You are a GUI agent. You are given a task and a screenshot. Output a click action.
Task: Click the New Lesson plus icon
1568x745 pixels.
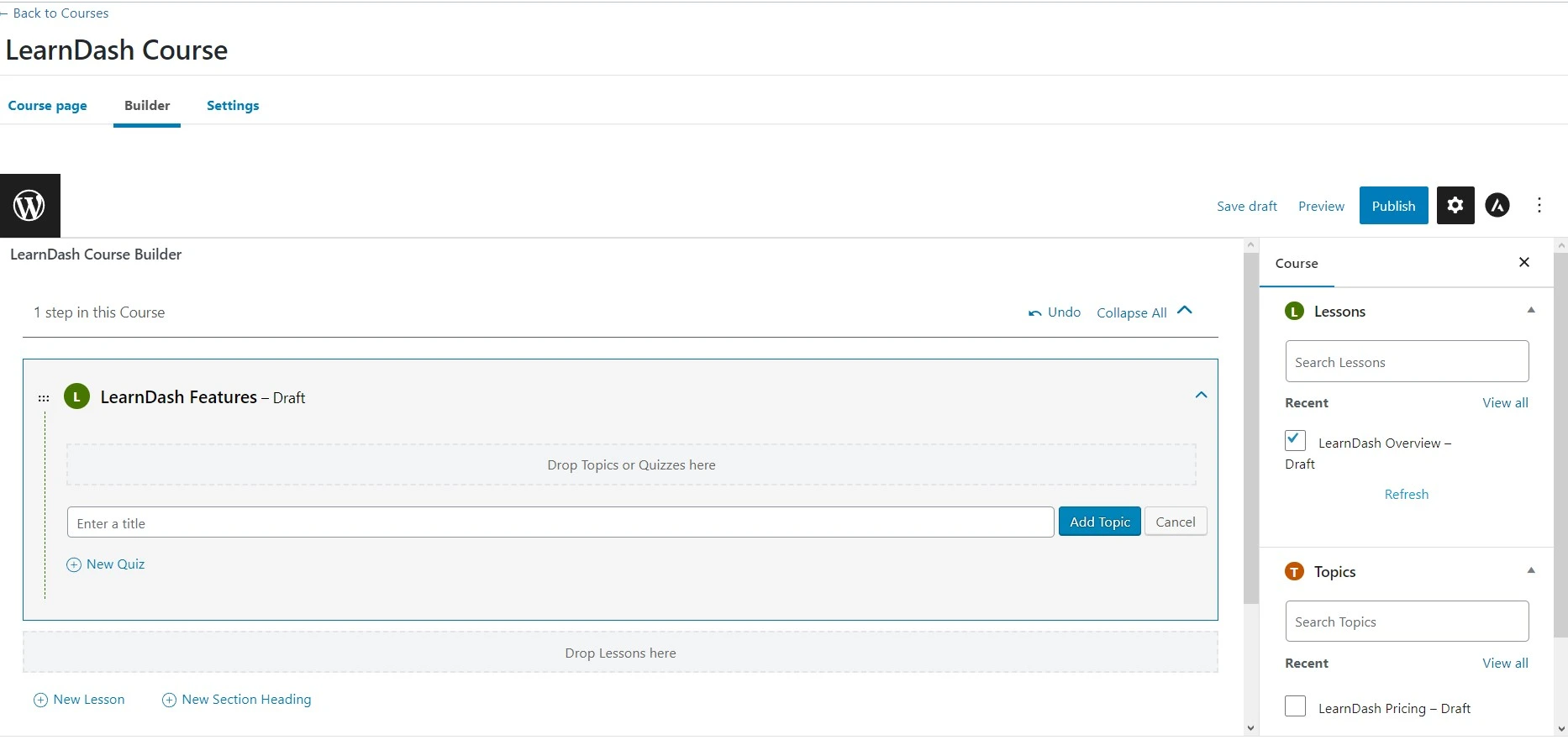(x=40, y=700)
